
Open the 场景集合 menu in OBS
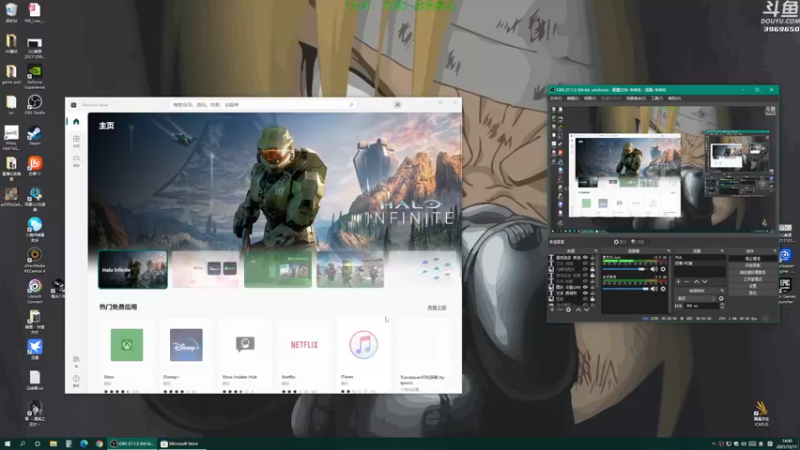point(636,98)
